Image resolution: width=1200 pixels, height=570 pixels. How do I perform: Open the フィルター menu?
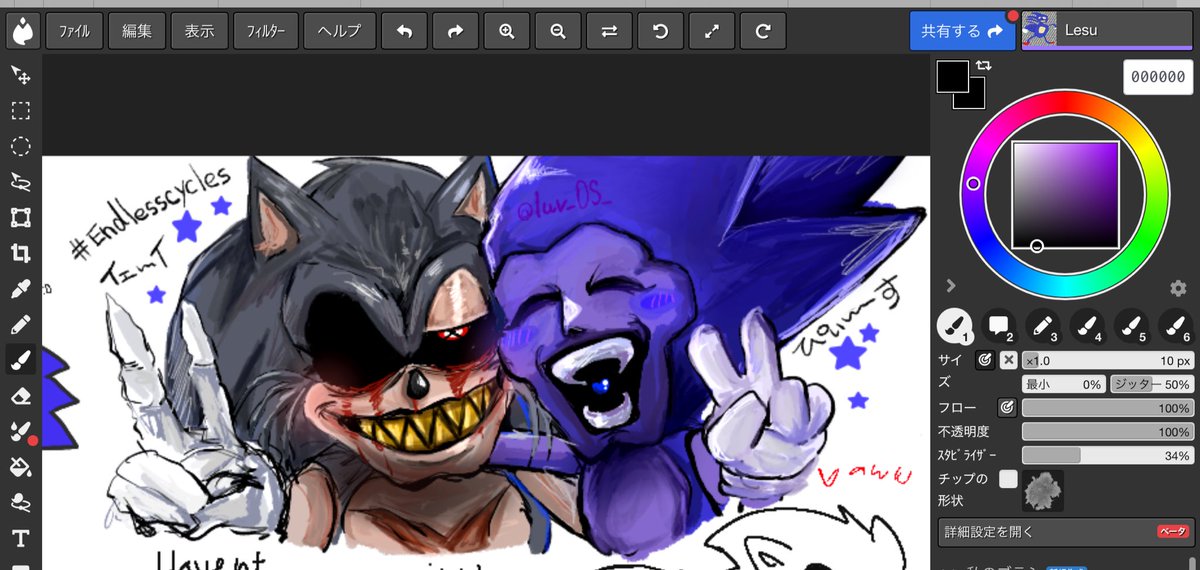coord(266,31)
